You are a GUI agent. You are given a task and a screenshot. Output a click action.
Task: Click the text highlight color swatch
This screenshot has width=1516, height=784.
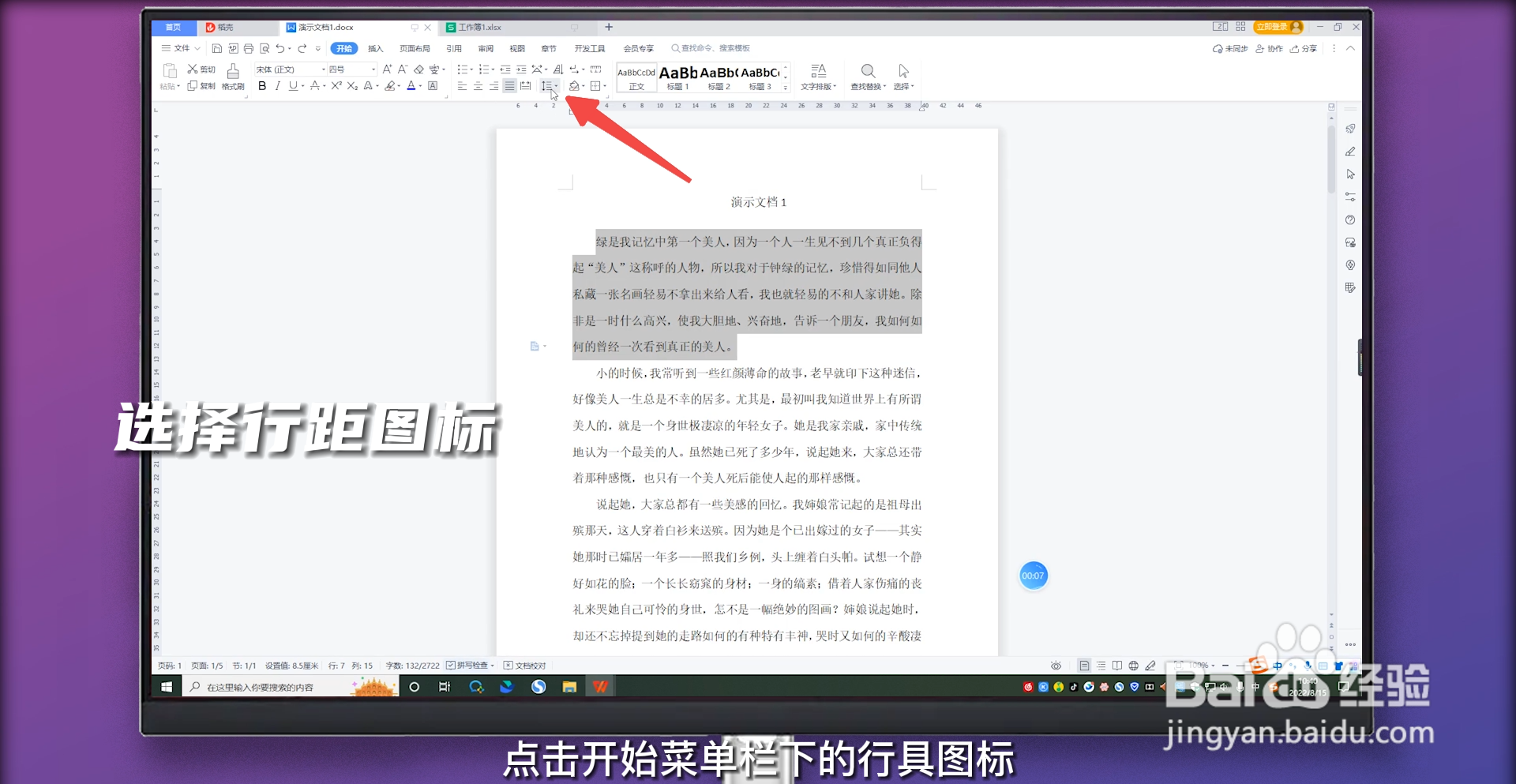pyautogui.click(x=390, y=86)
